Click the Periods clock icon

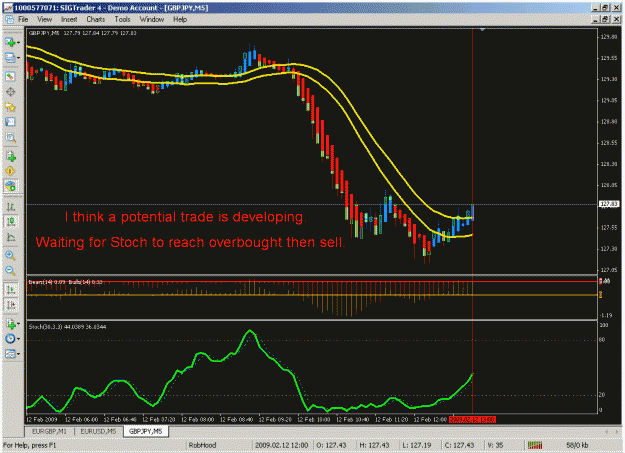coord(10,339)
